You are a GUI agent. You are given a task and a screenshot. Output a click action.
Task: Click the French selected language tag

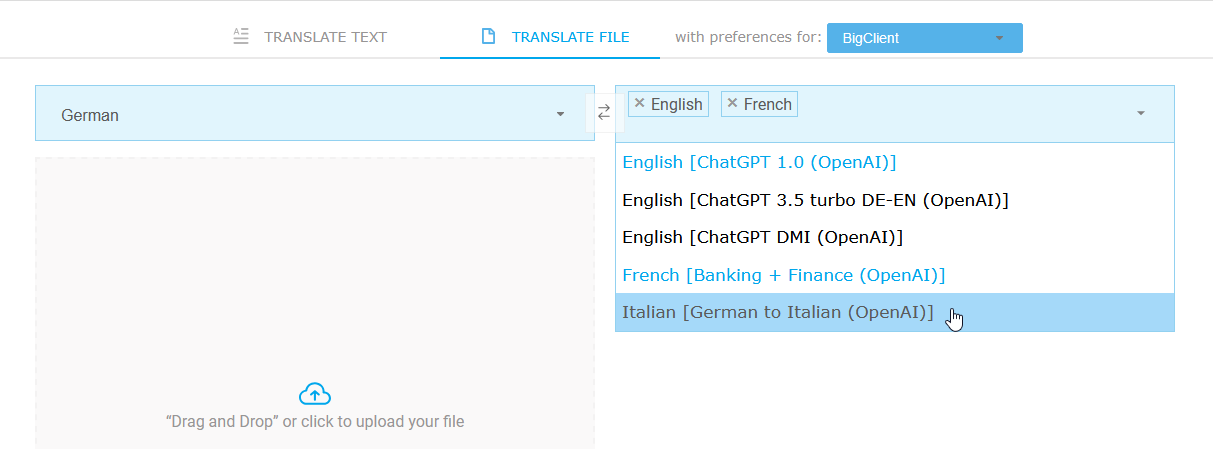tap(767, 104)
